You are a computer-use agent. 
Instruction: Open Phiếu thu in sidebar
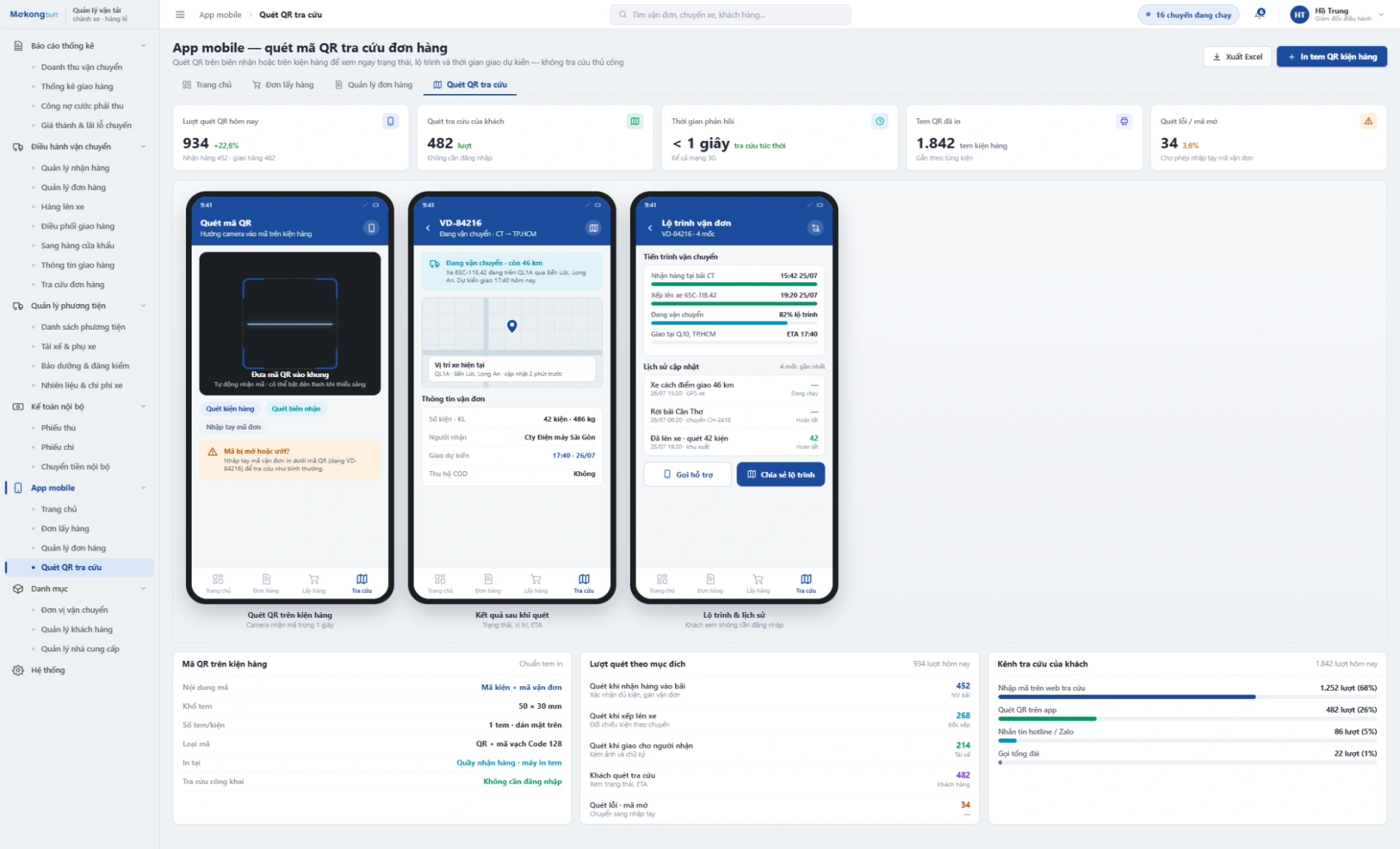point(58,428)
